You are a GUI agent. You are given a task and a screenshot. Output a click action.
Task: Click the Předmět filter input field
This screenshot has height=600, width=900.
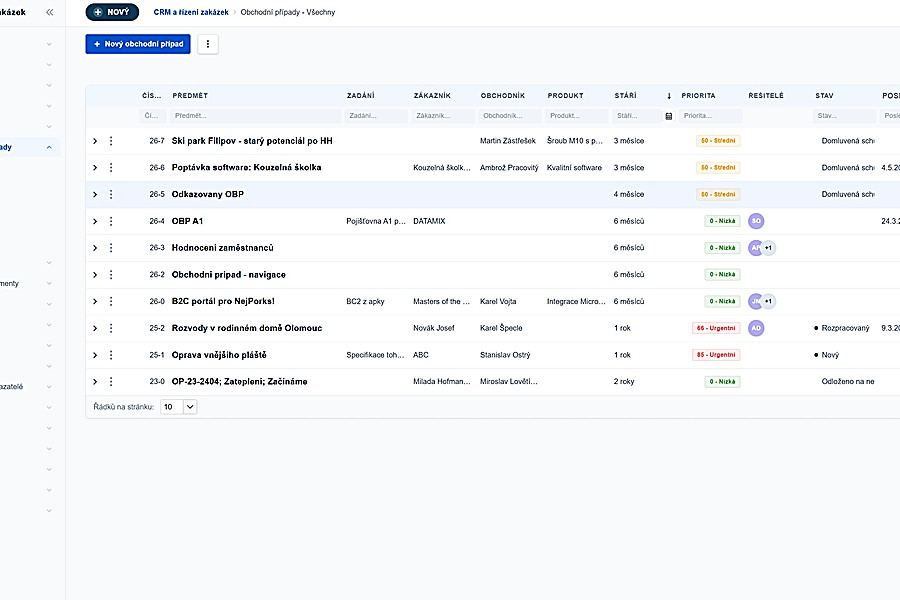(255, 116)
